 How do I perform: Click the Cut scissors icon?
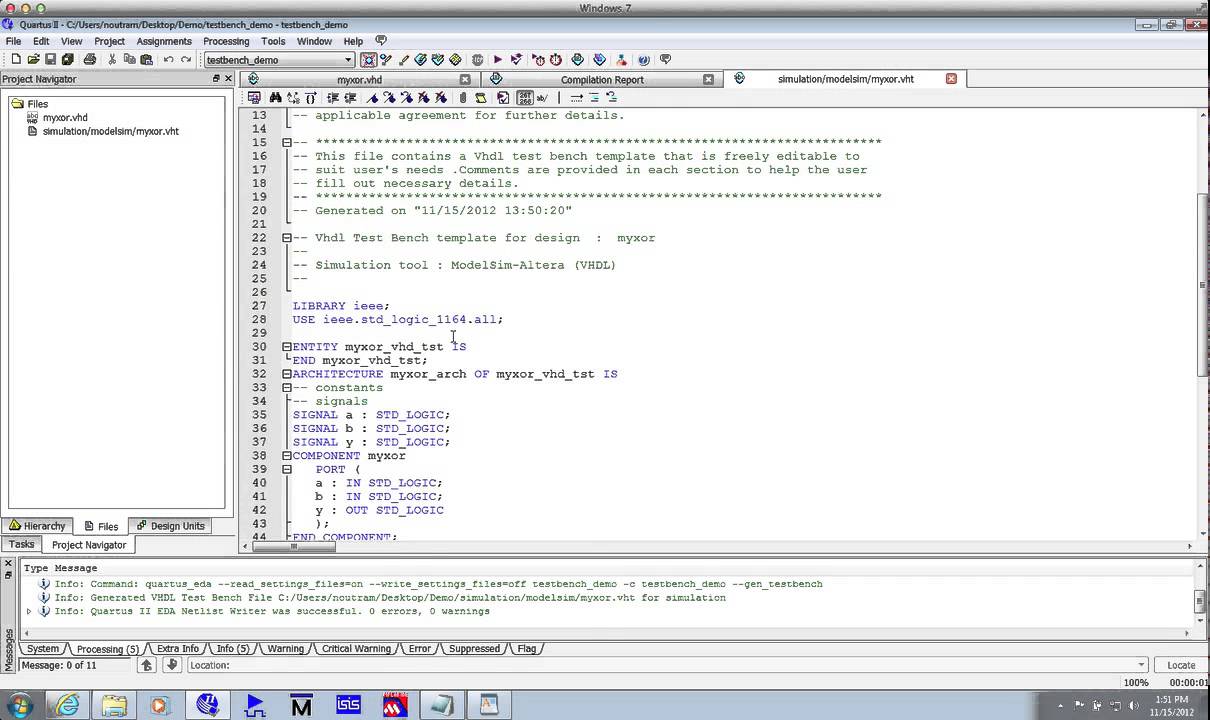click(x=112, y=60)
